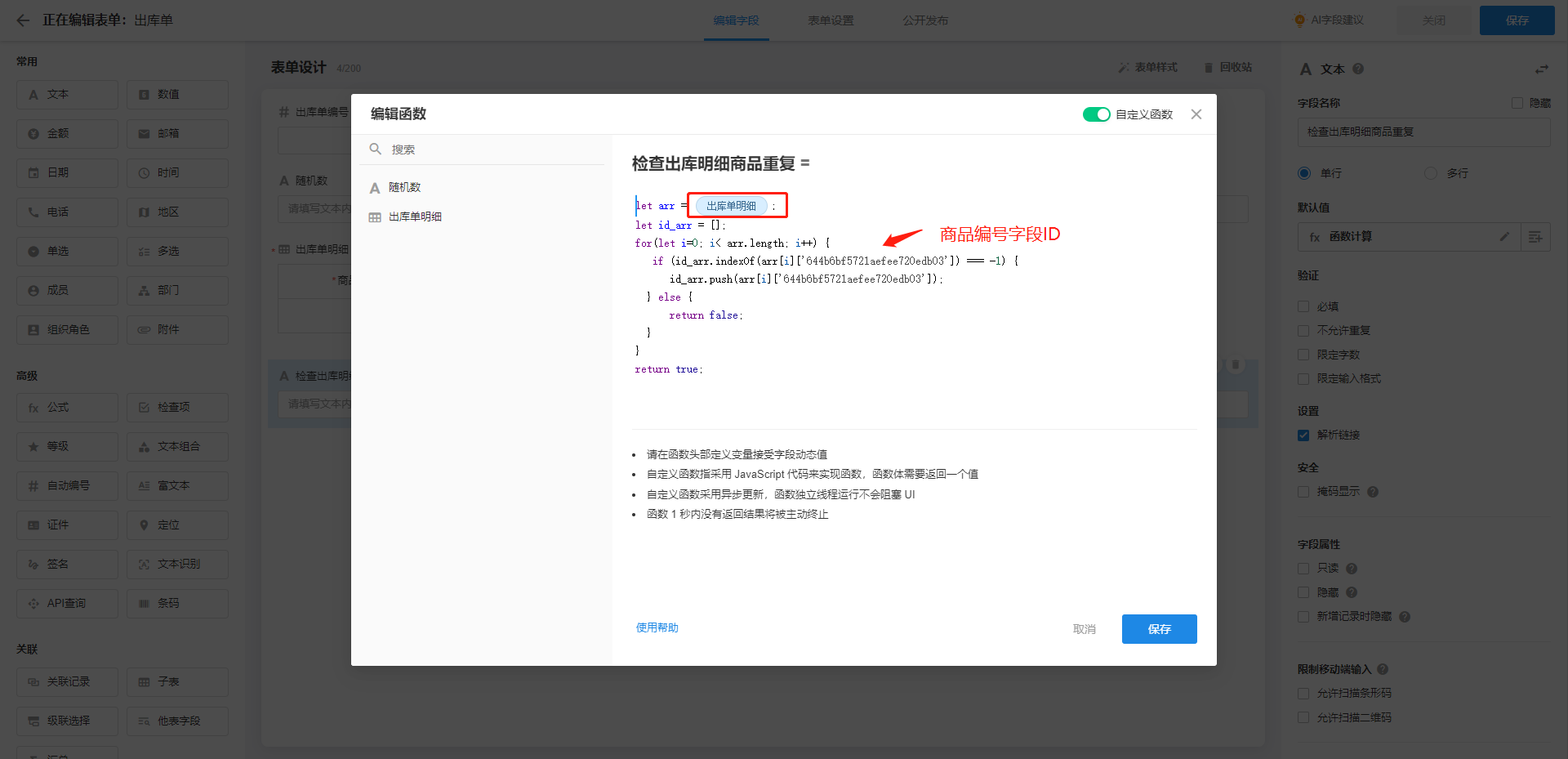
Task: Click the 字段名称 input box
Action: pyautogui.click(x=1423, y=132)
